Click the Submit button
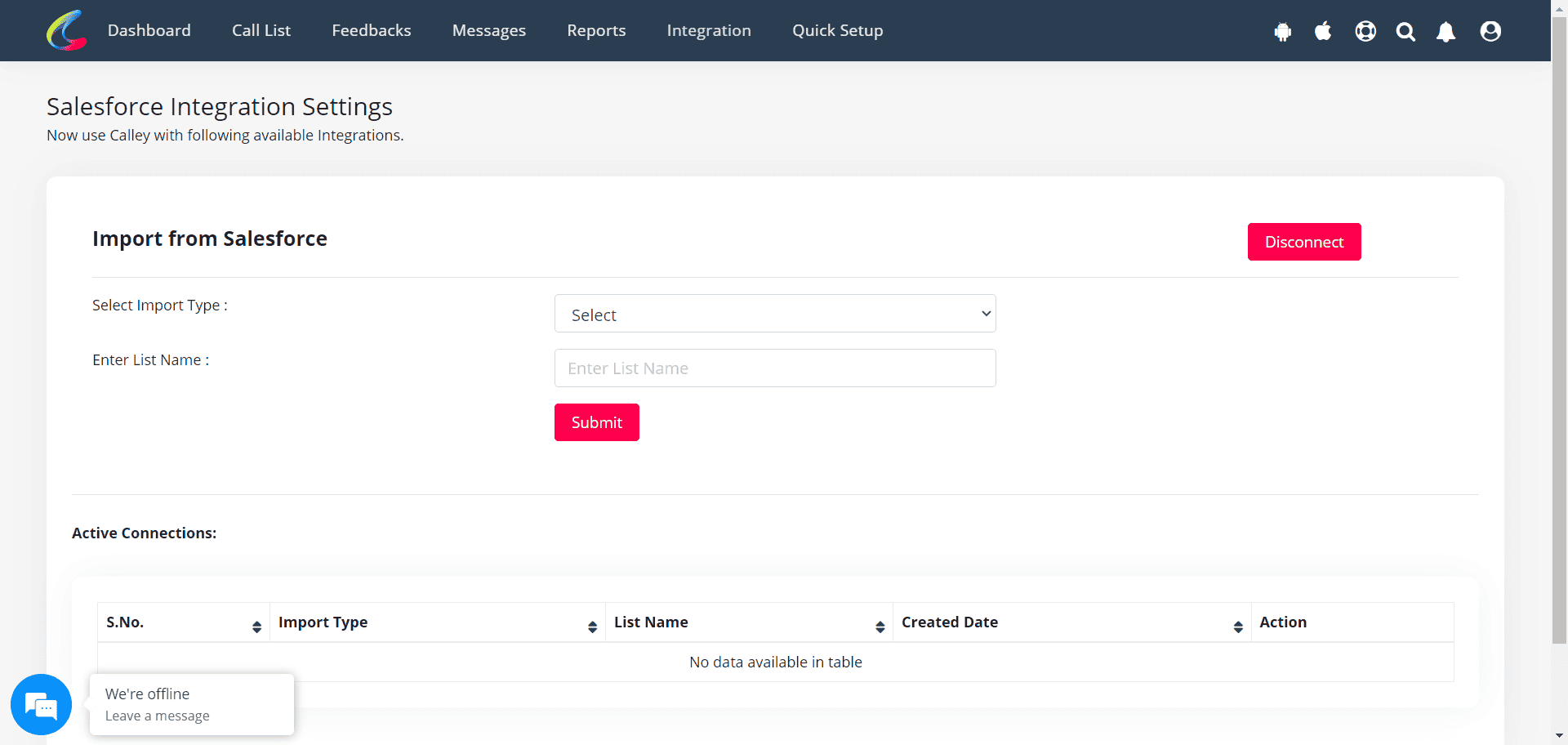Screen dimensions: 1568x745 [597, 422]
